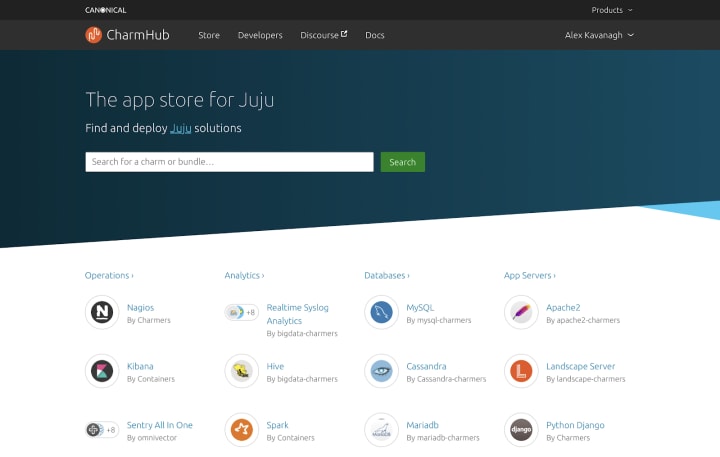The height and width of the screenshot is (457, 720).
Task: Browse the Analytics category
Action: (244, 276)
